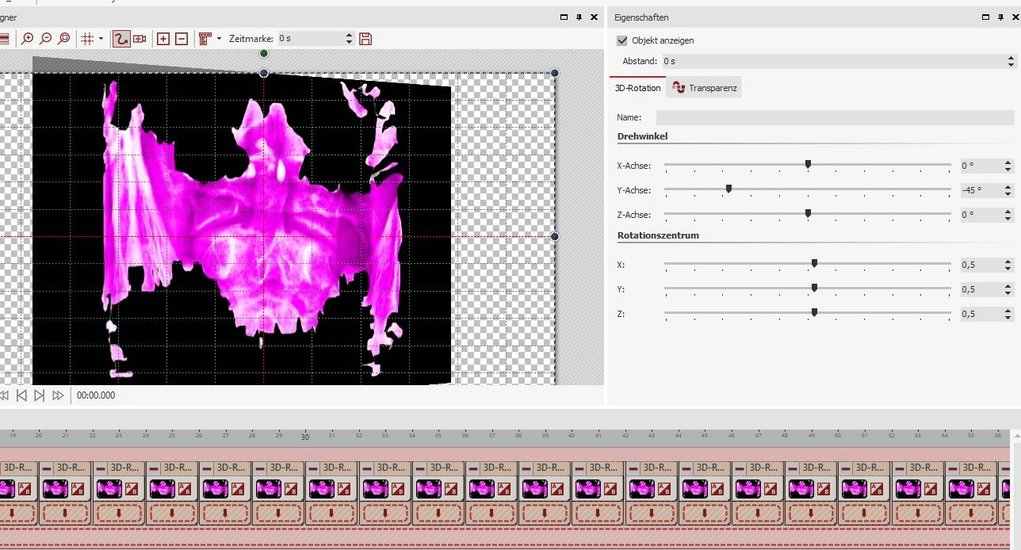The height and width of the screenshot is (550, 1021).
Task: Open the alignment tool dropdown arrow
Action: coord(218,39)
